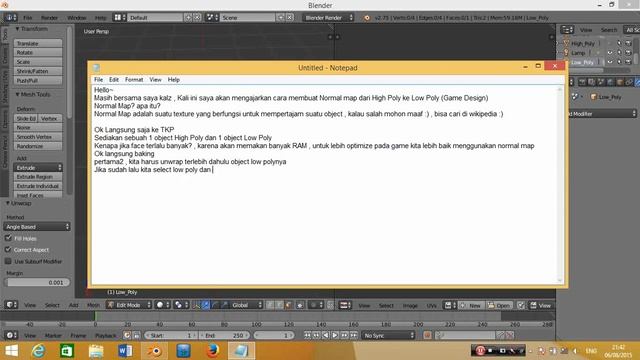The image size is (640, 360).
Task: Click the Shrink/Fatten button
Action: pos(38,71)
